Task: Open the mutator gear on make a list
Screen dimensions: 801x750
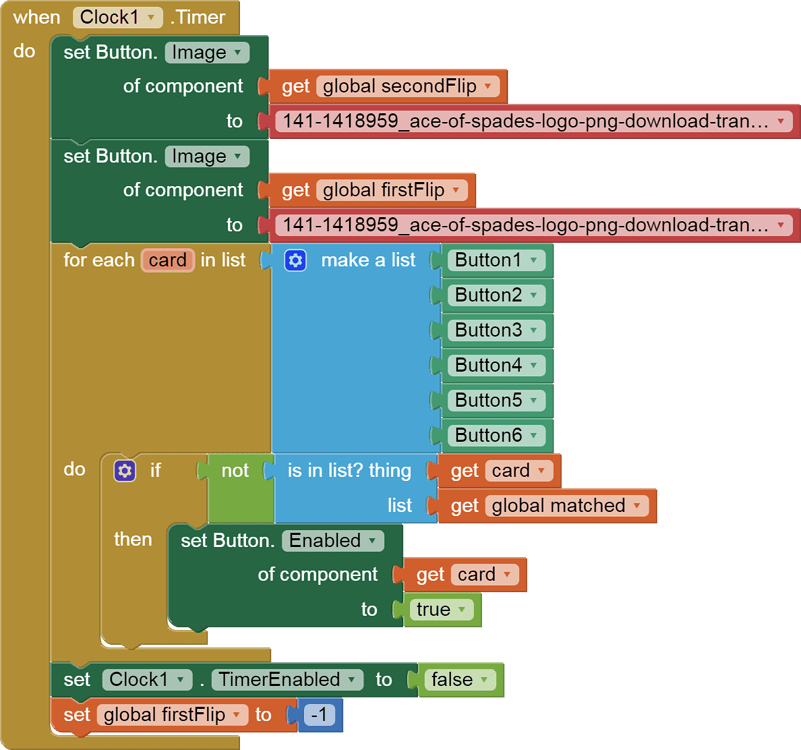Action: (x=294, y=260)
